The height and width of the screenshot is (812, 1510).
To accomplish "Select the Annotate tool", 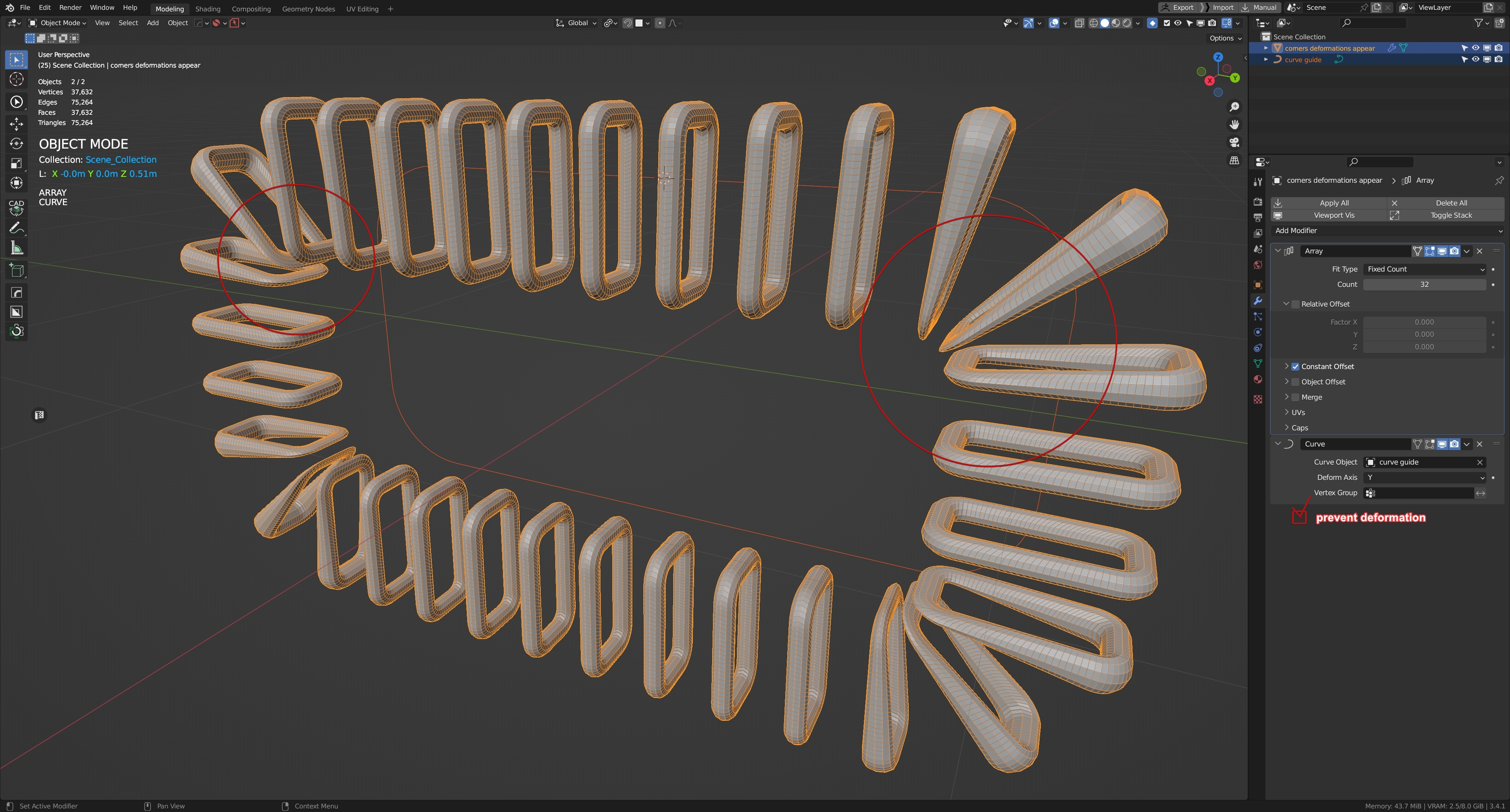I will [17, 228].
